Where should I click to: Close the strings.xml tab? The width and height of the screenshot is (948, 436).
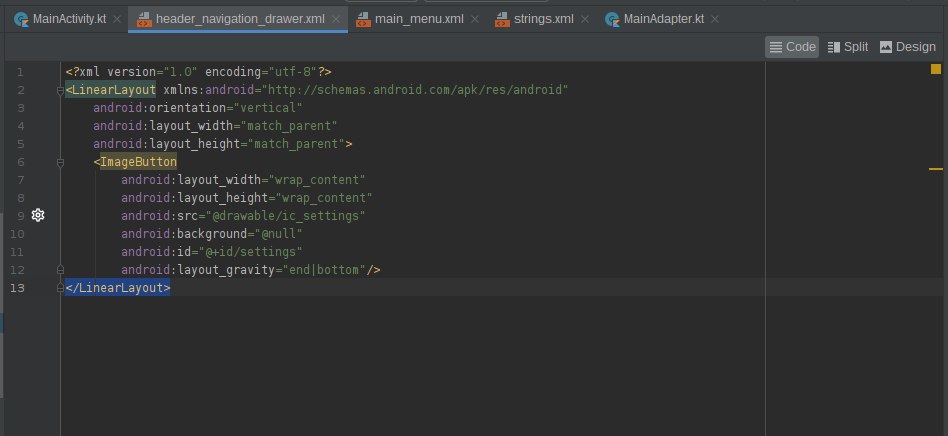(585, 19)
